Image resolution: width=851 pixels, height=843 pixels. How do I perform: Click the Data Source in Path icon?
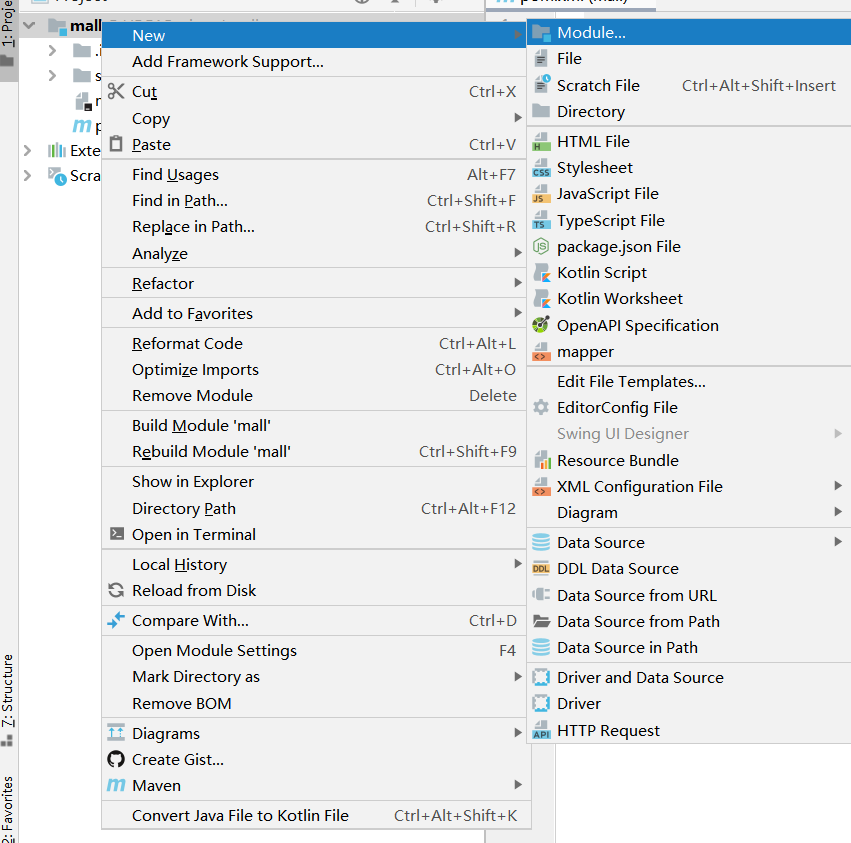541,647
